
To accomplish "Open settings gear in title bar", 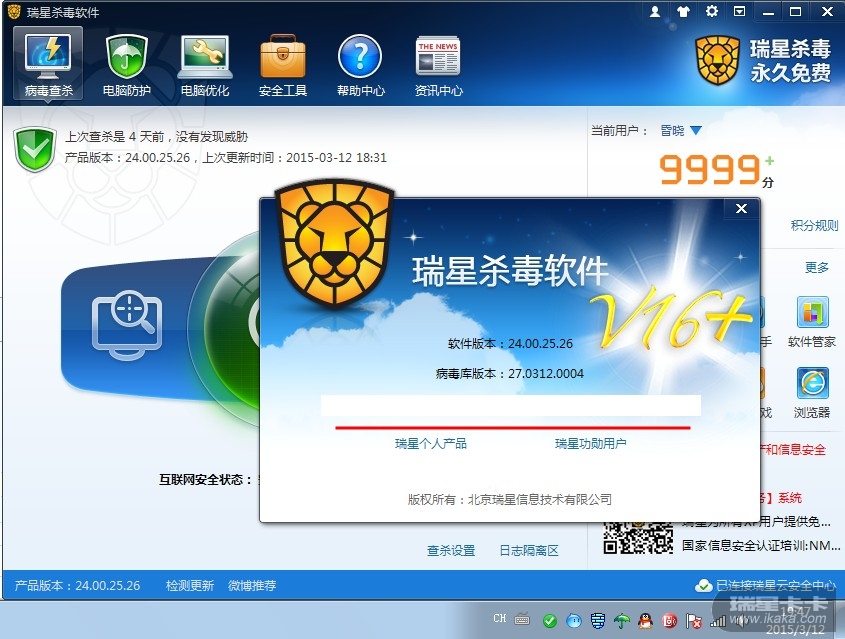I will pos(712,11).
